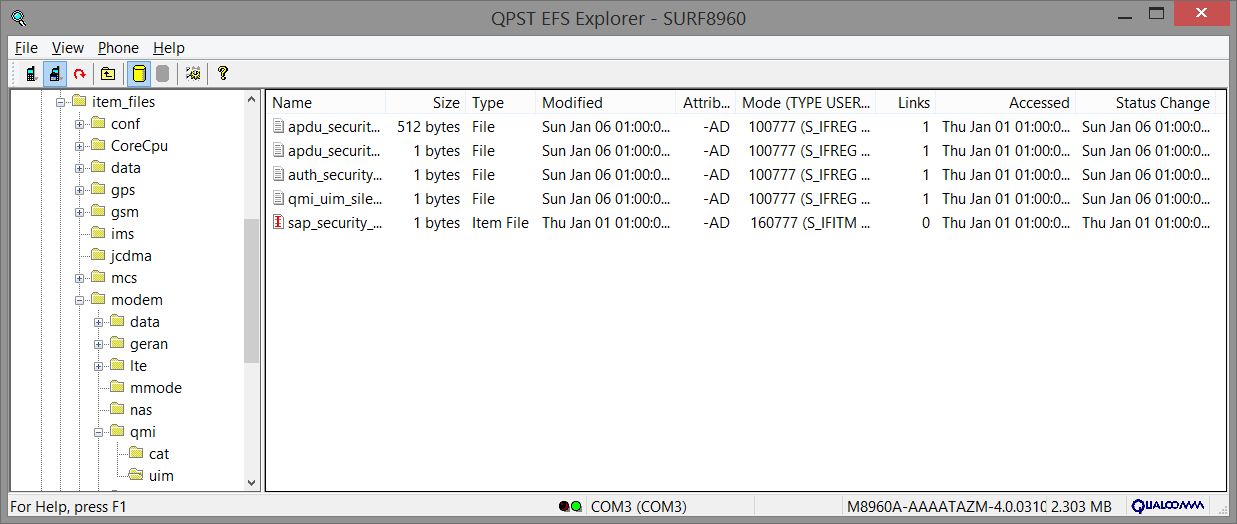
Task: Open the Phone menu
Action: click(x=118, y=47)
